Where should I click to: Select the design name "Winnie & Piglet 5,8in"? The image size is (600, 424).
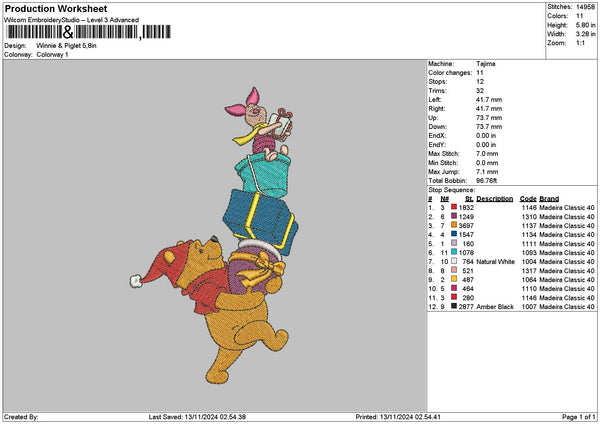(66, 46)
